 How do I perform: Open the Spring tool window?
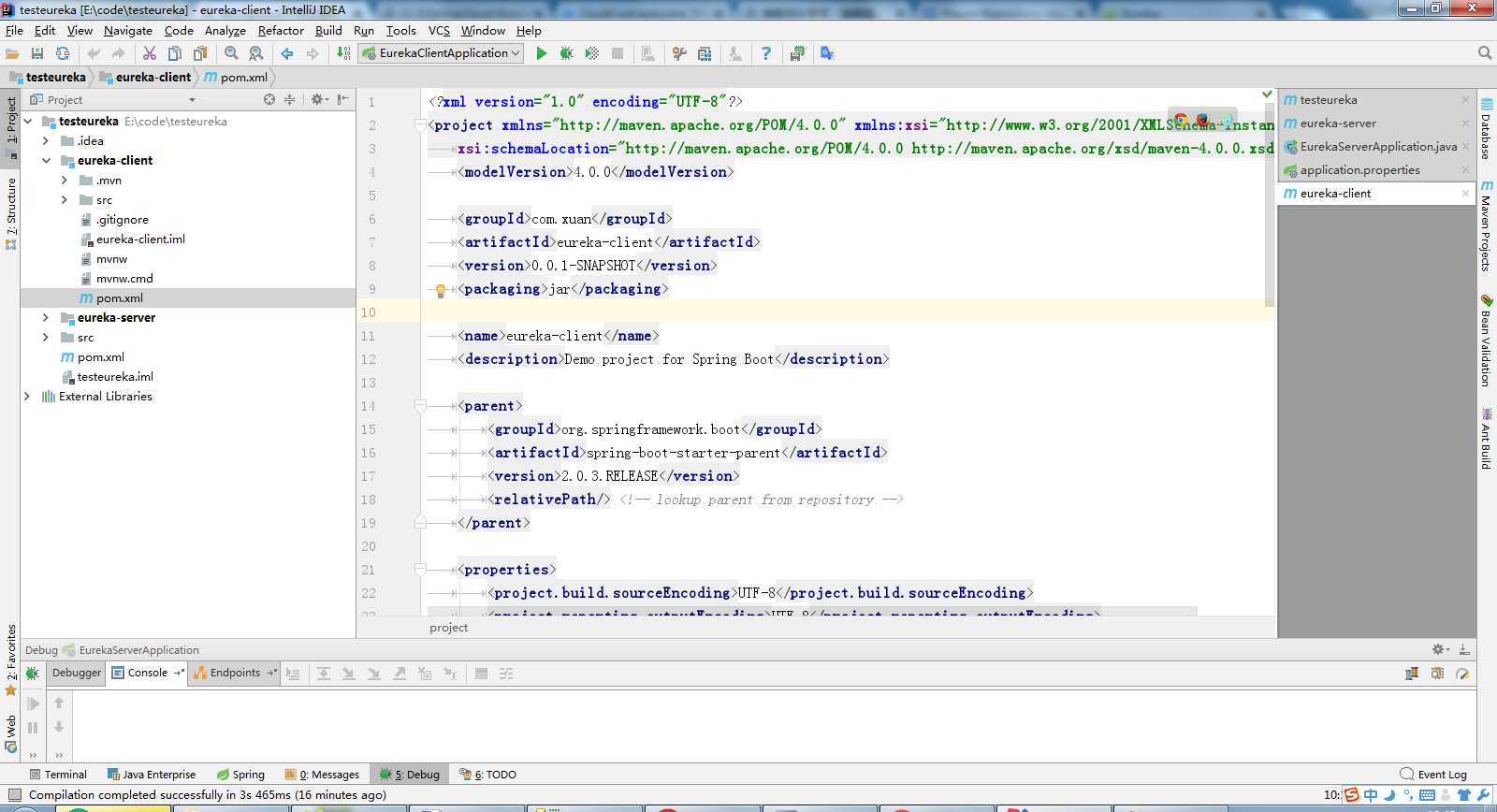tap(240, 775)
